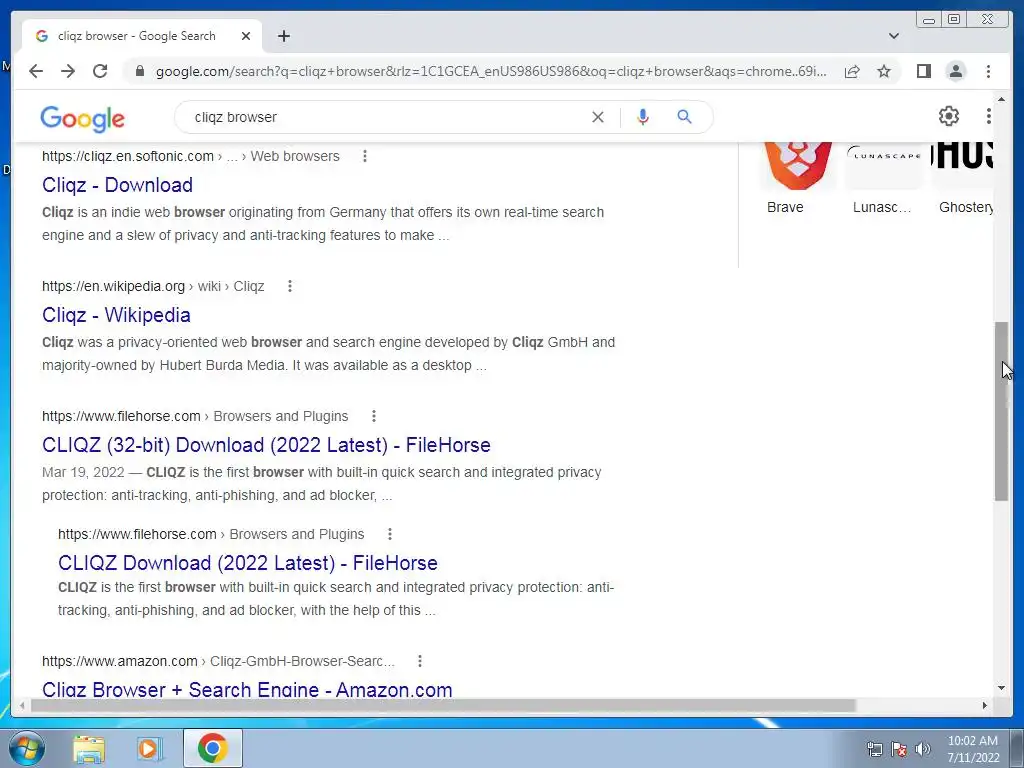Open options for Wikipedia result

pos(290,286)
